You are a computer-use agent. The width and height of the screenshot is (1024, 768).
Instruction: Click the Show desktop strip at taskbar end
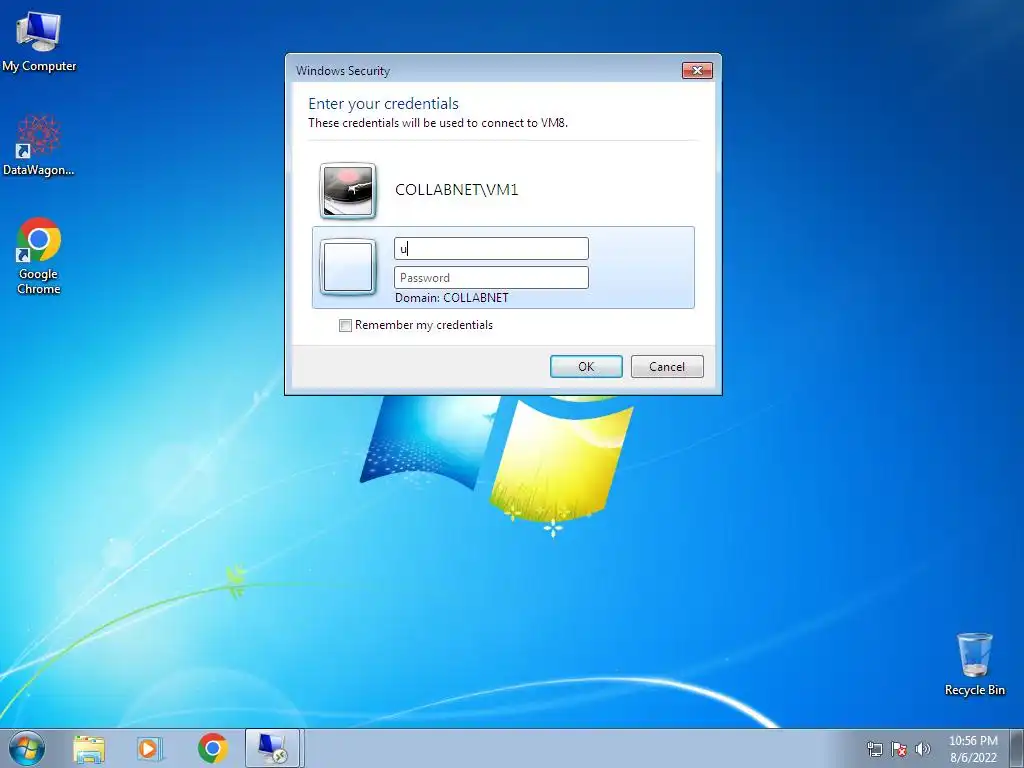pyautogui.click(x=1017, y=748)
